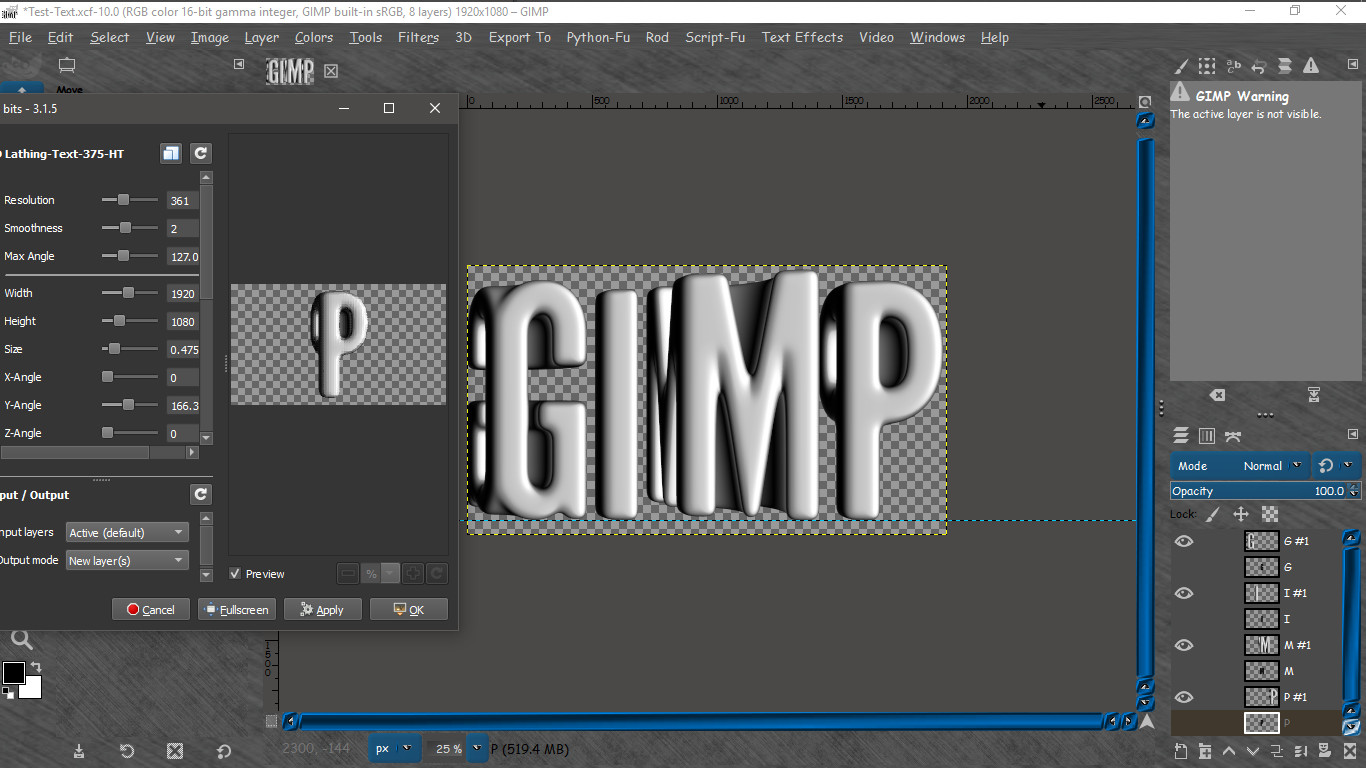Close the GIMP image tab
The width and height of the screenshot is (1366, 768).
pyautogui.click(x=332, y=71)
